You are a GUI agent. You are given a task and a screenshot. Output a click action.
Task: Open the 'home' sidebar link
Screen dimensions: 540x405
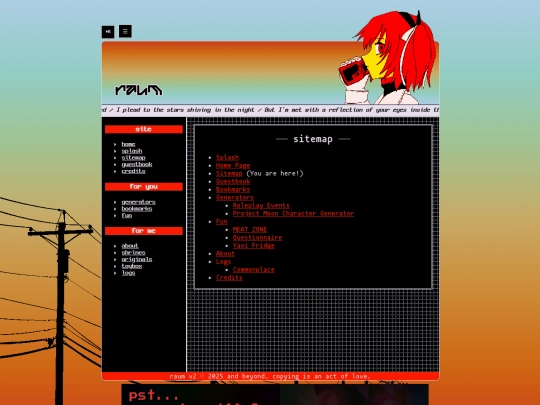(128, 144)
